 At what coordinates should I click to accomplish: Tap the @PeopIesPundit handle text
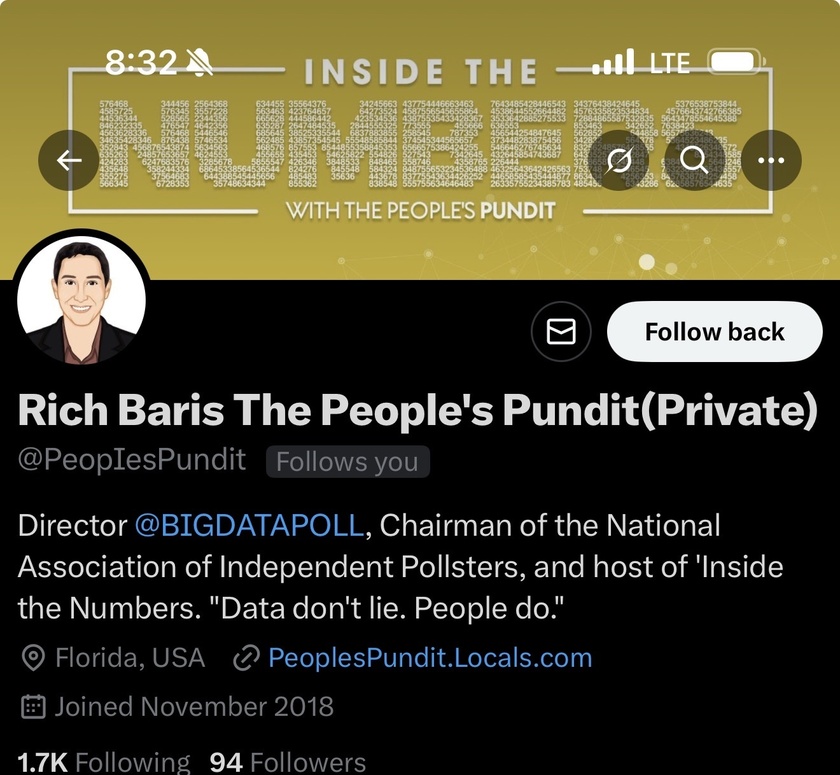tap(132, 460)
